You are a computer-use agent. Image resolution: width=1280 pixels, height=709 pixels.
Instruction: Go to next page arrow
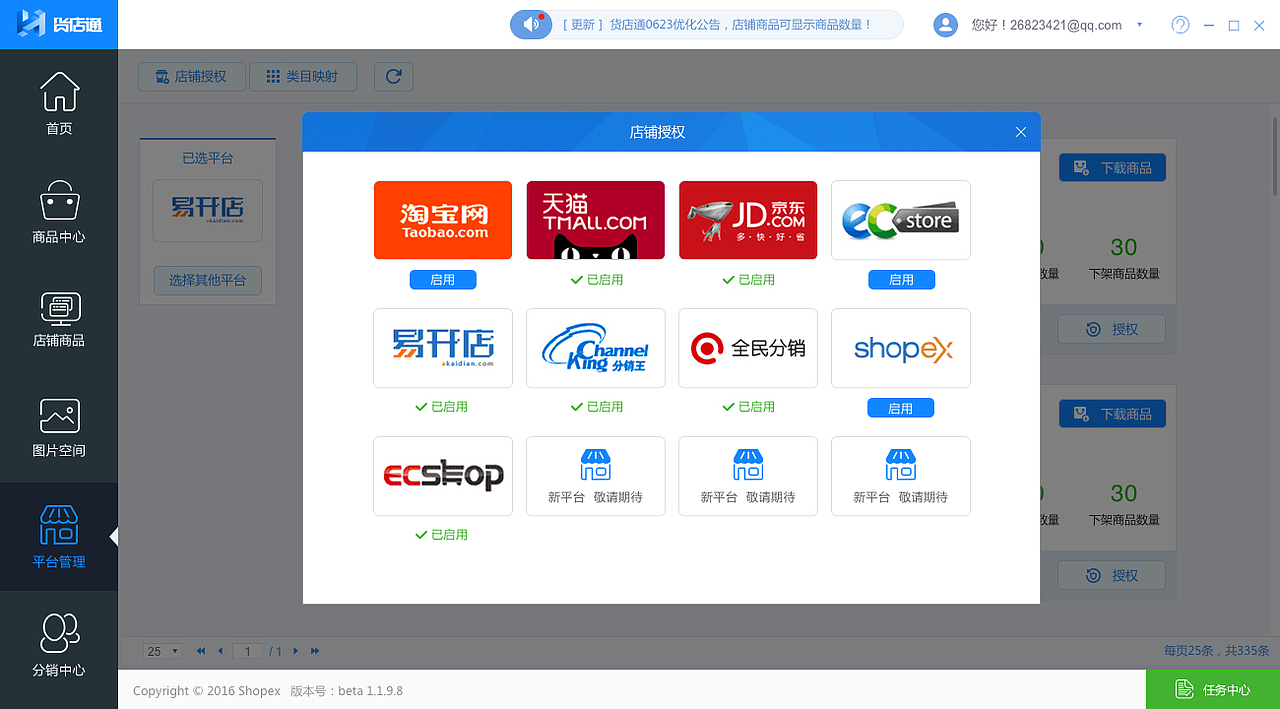(x=296, y=651)
